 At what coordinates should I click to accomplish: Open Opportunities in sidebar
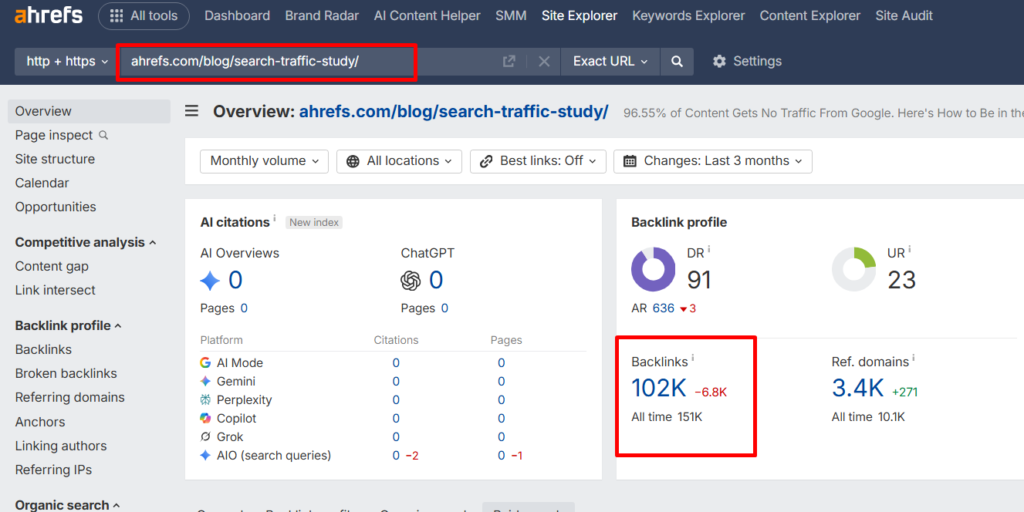click(x=56, y=206)
